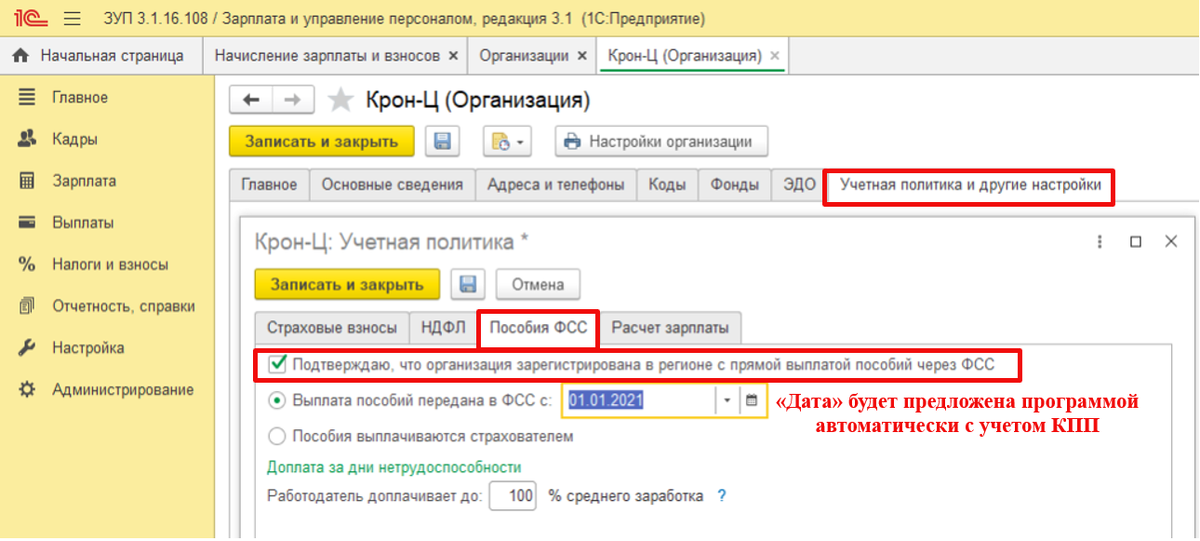Screen dimensions: 1200x541
Task: Switch to Начисление зарплаты и взносов tab
Action: (326, 56)
